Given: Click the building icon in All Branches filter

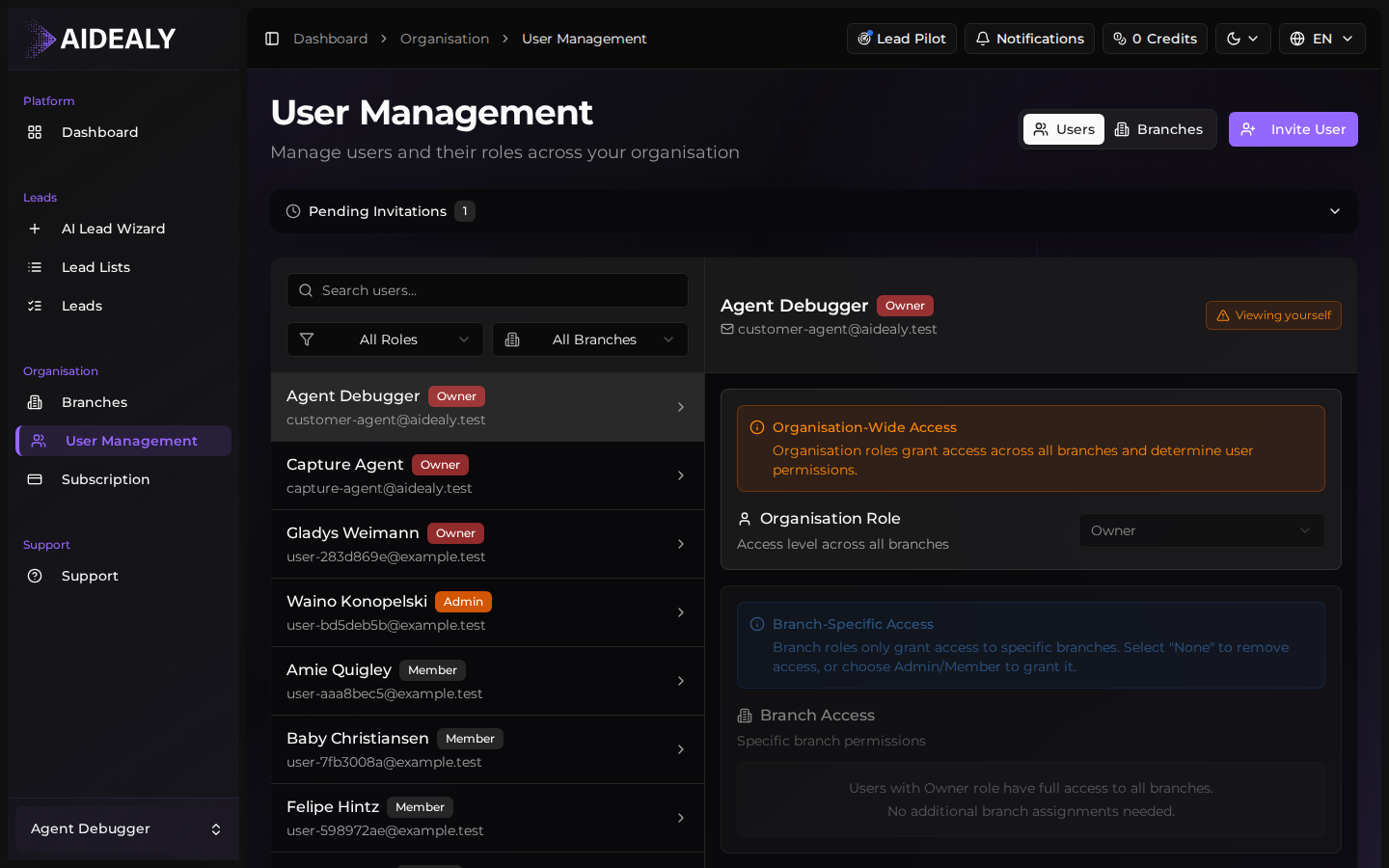Looking at the screenshot, I should point(512,339).
